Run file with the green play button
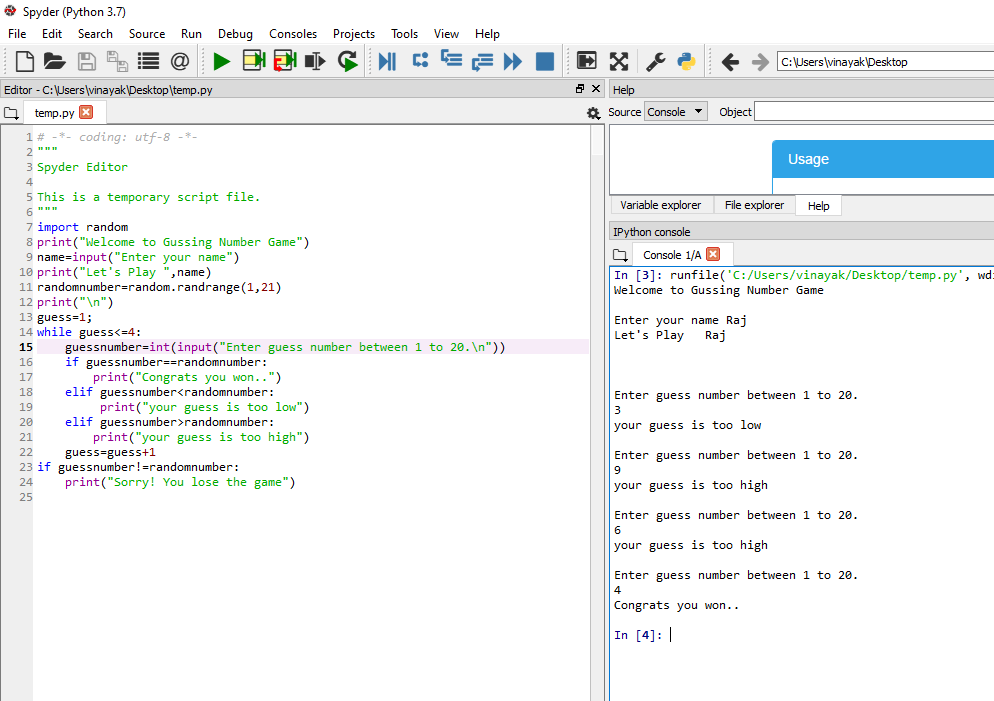 [222, 61]
